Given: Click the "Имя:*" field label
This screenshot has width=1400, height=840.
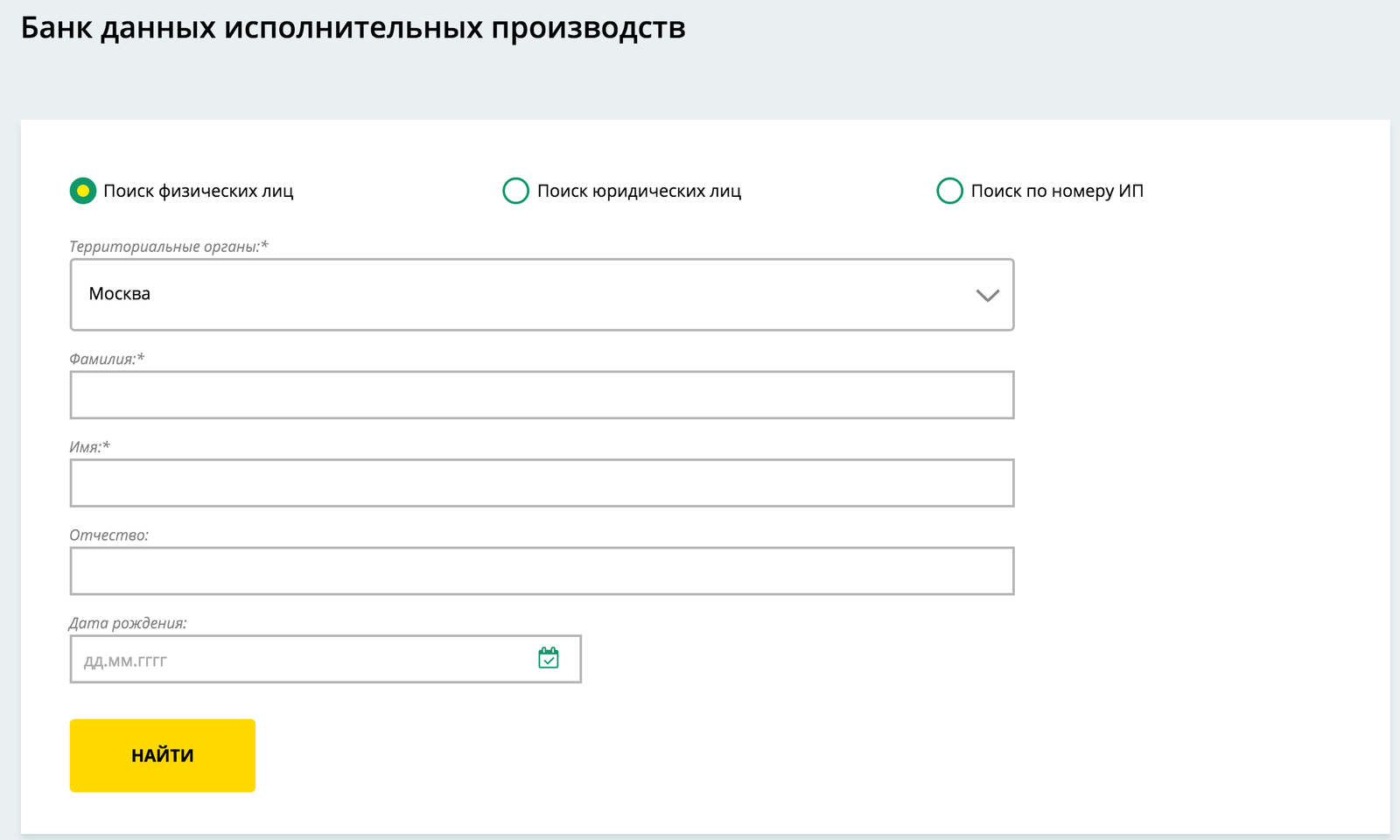Looking at the screenshot, I should tap(89, 447).
